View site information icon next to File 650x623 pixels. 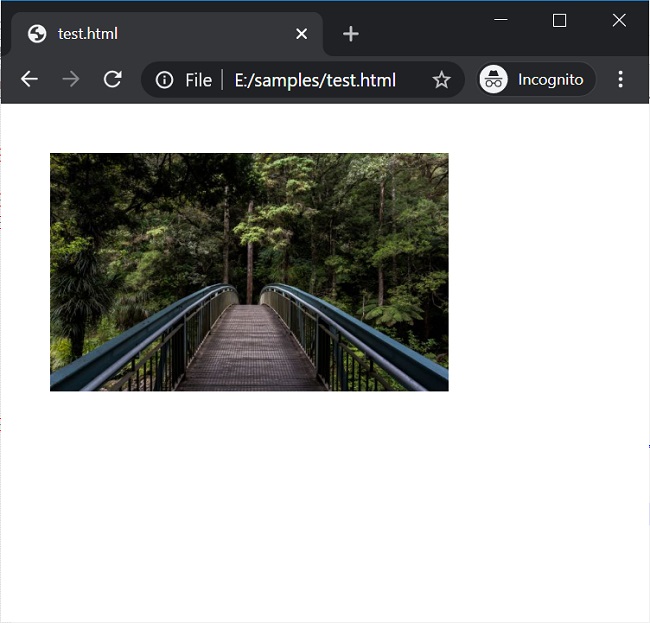(x=165, y=80)
